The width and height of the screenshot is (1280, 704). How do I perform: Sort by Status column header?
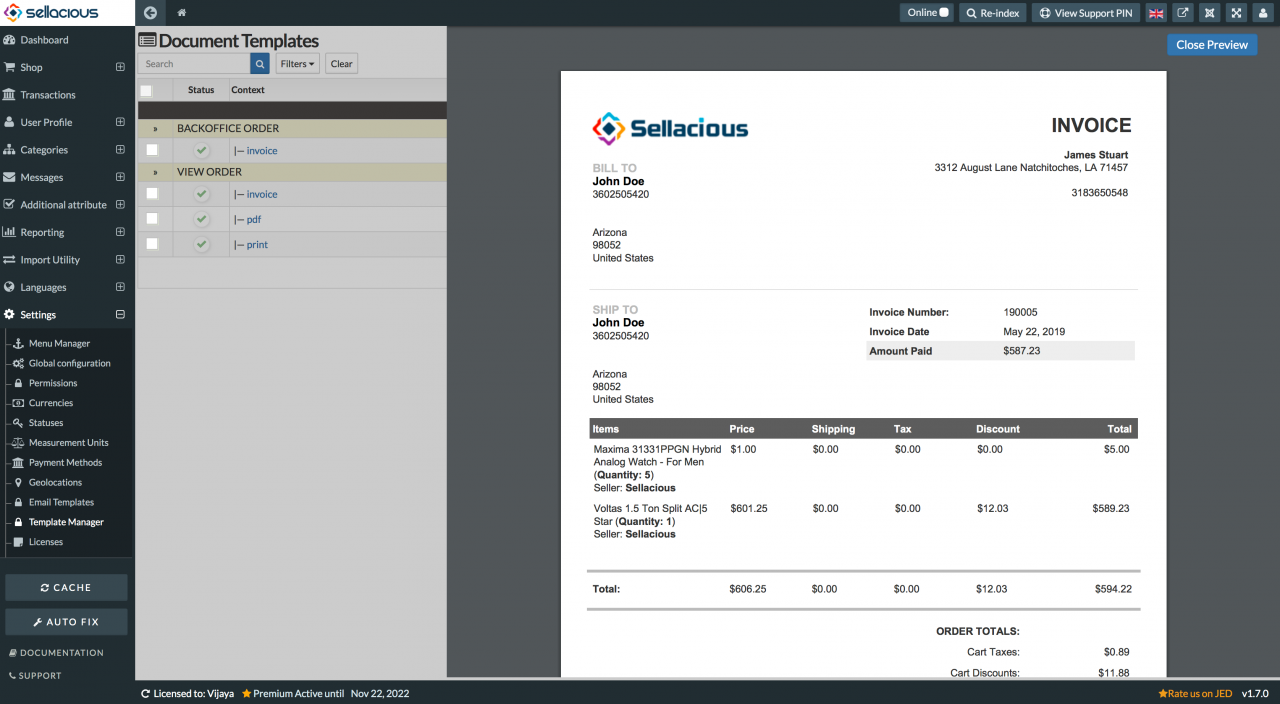[201, 90]
